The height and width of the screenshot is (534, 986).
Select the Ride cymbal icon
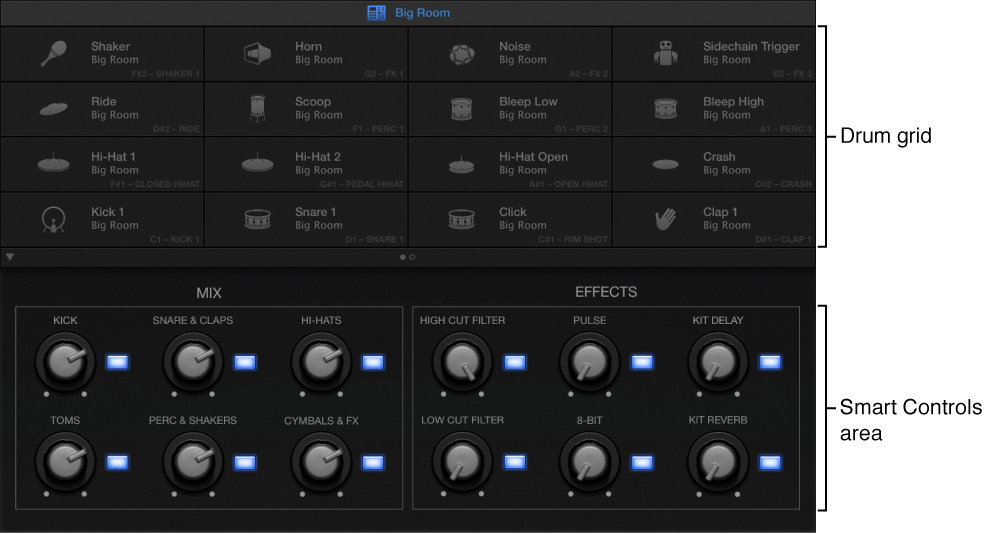coord(54,109)
